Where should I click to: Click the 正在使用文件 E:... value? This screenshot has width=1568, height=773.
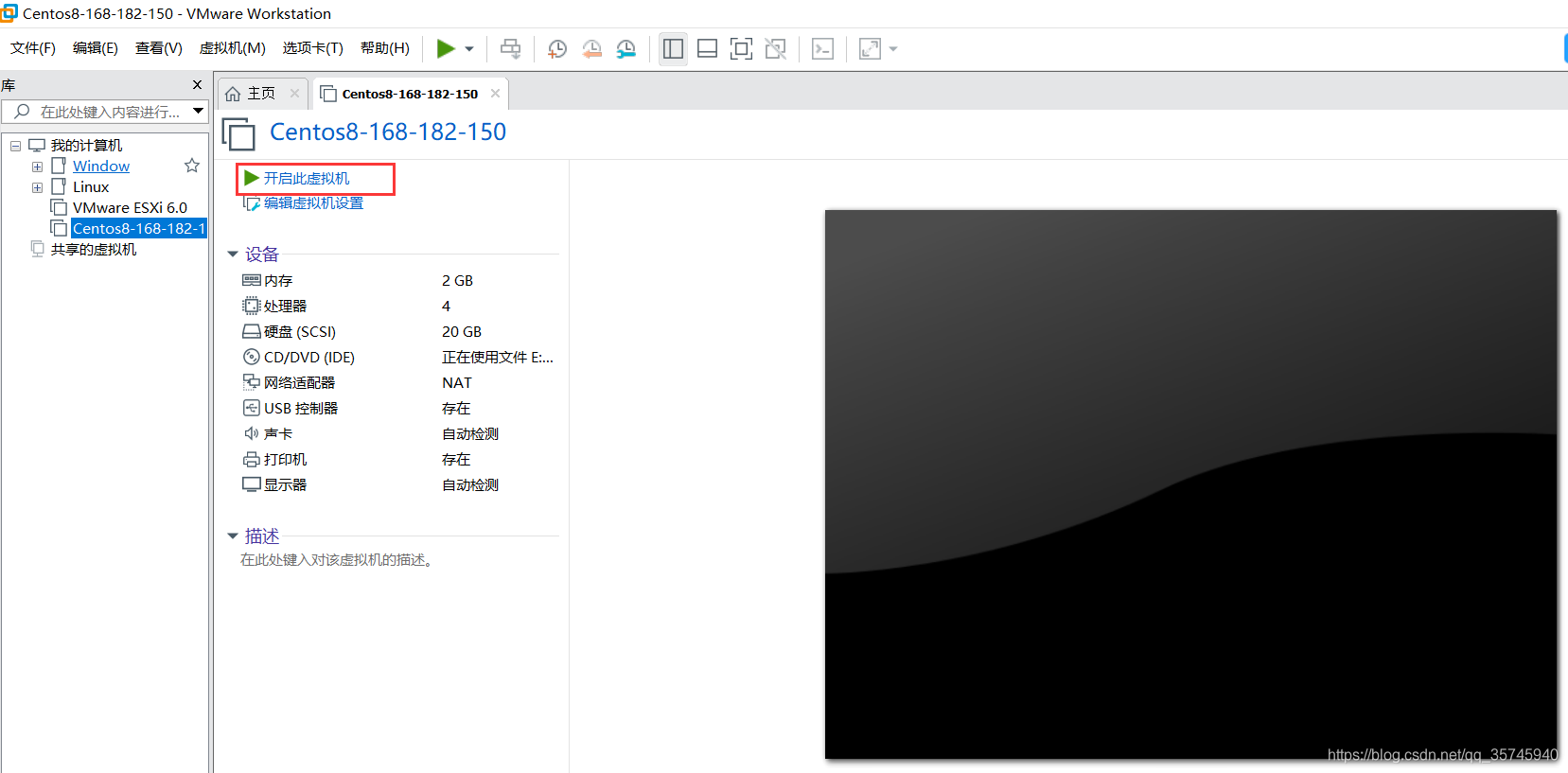click(x=498, y=357)
